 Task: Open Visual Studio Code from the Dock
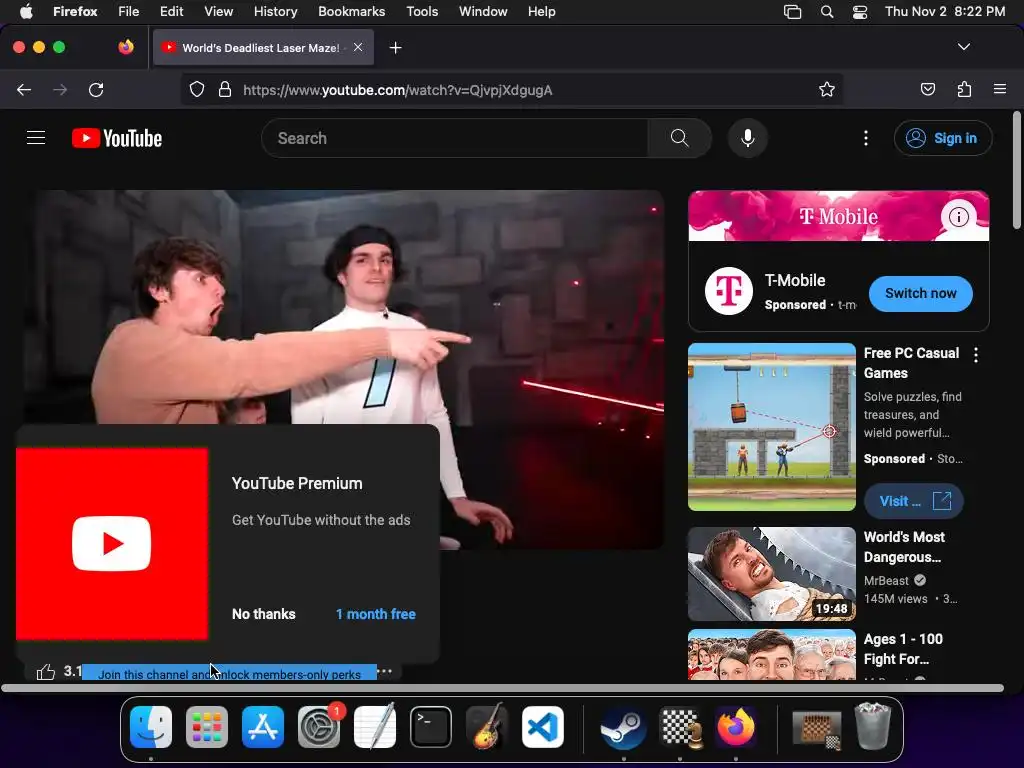[543, 727]
